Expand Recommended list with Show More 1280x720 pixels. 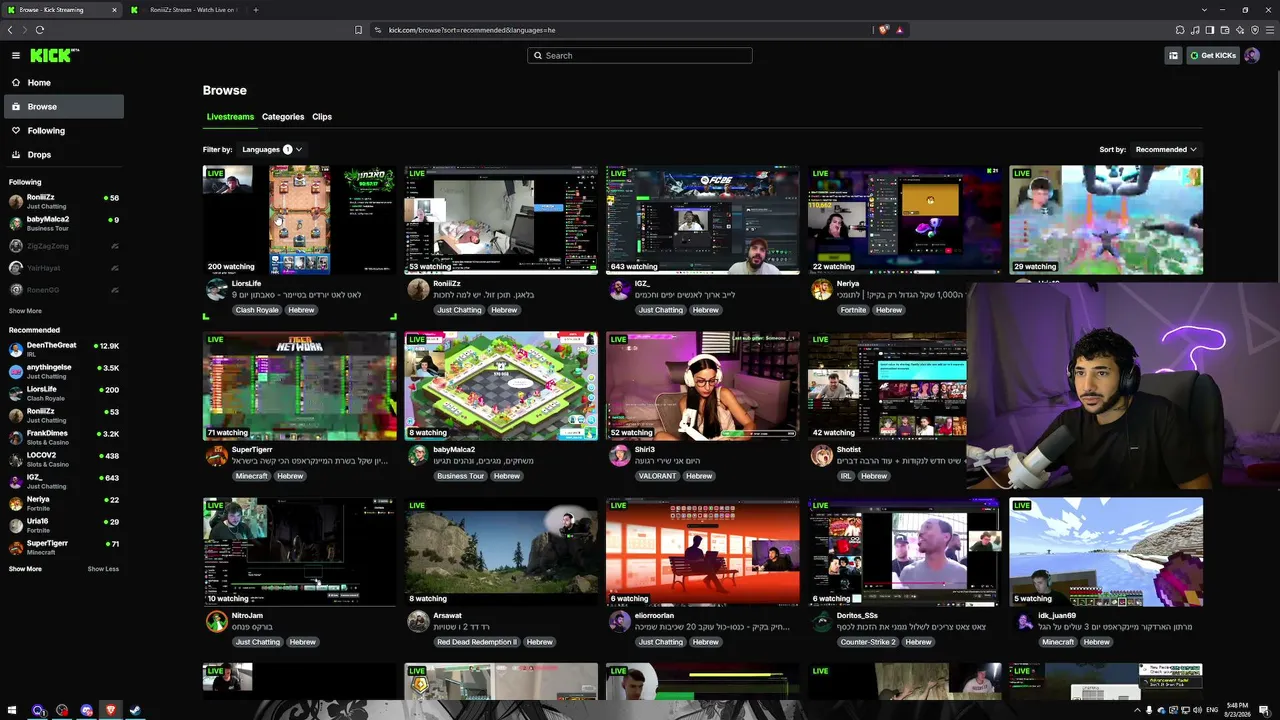point(25,569)
